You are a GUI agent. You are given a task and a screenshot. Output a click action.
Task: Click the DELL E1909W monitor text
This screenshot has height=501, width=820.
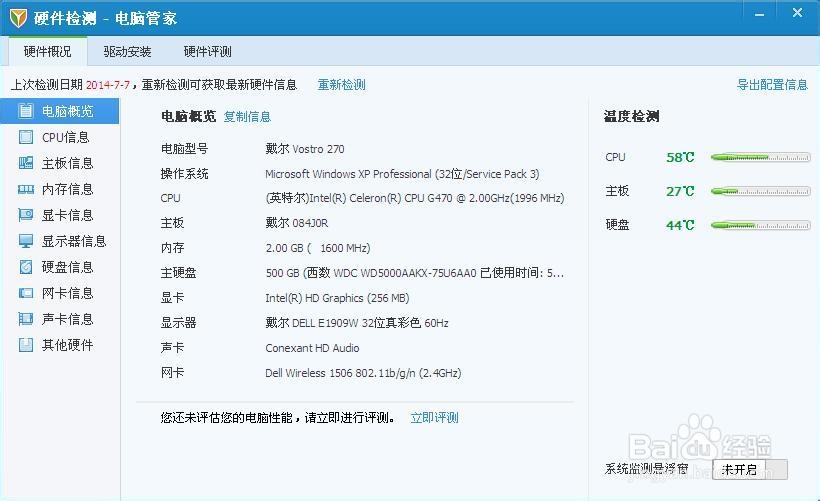pyautogui.click(x=357, y=323)
